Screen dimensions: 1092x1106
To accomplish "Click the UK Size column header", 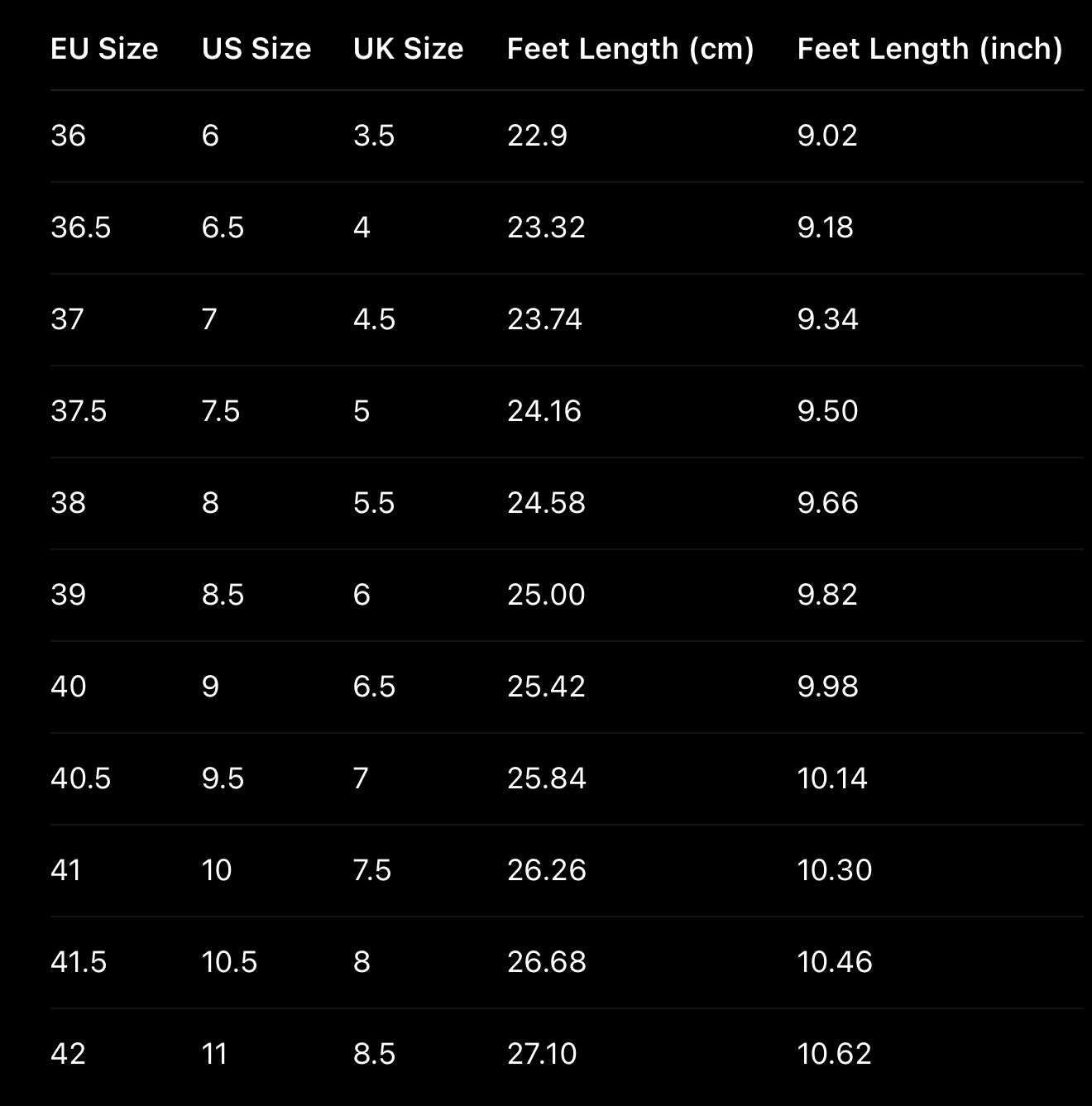I will pos(408,49).
